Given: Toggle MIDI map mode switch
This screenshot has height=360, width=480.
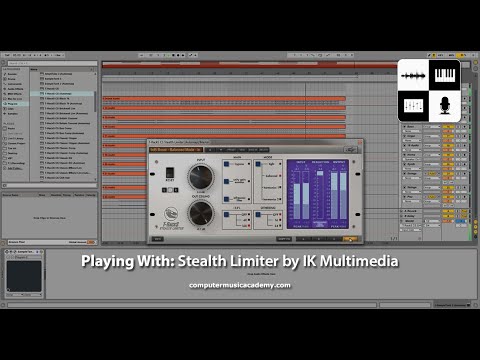Looking at the screenshot, I should (452, 55).
